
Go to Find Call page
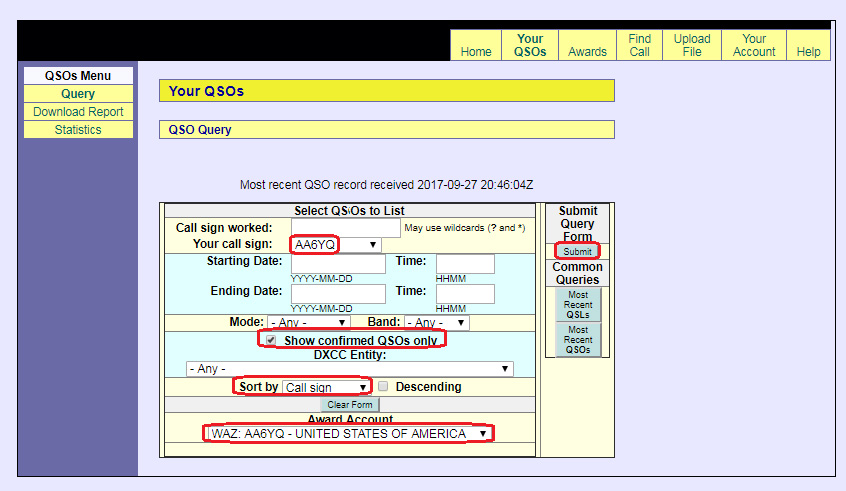click(639, 46)
